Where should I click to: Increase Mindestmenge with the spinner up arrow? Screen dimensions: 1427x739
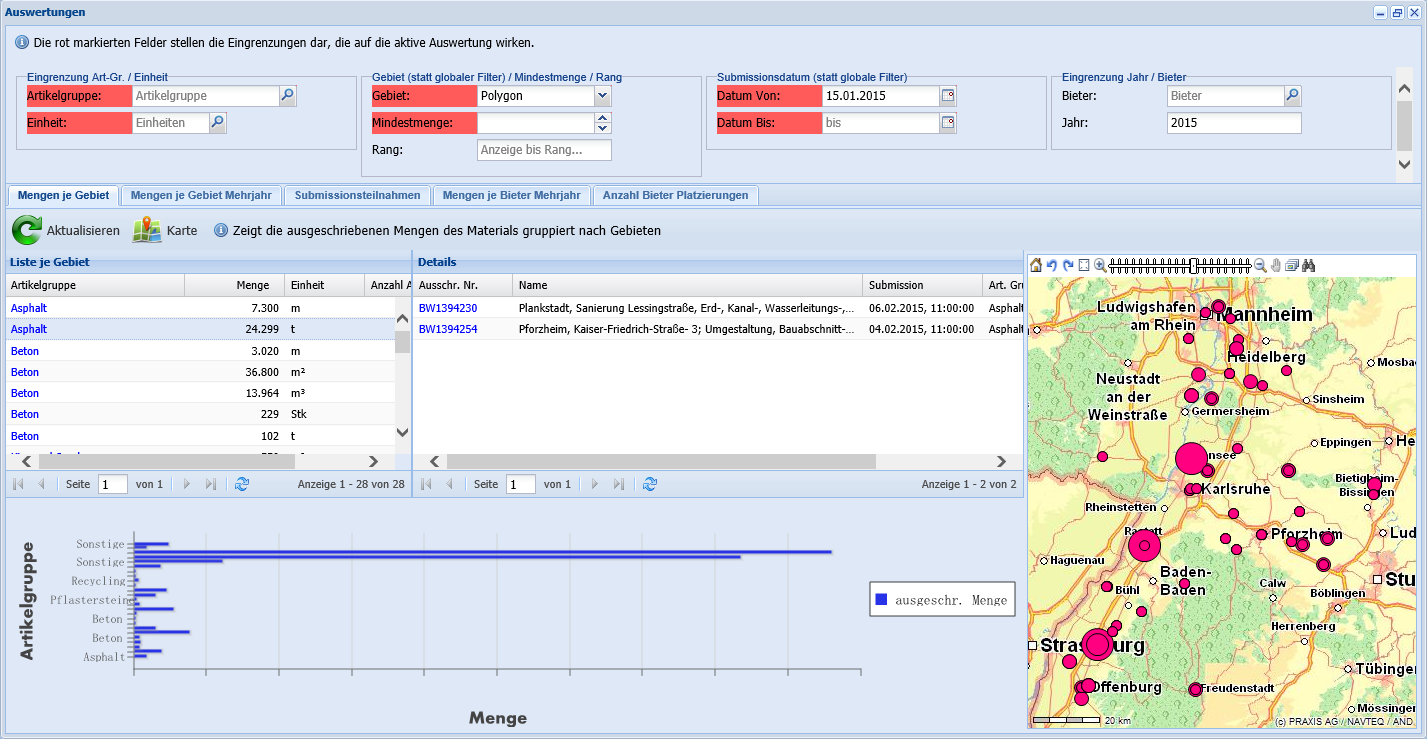tap(602, 118)
